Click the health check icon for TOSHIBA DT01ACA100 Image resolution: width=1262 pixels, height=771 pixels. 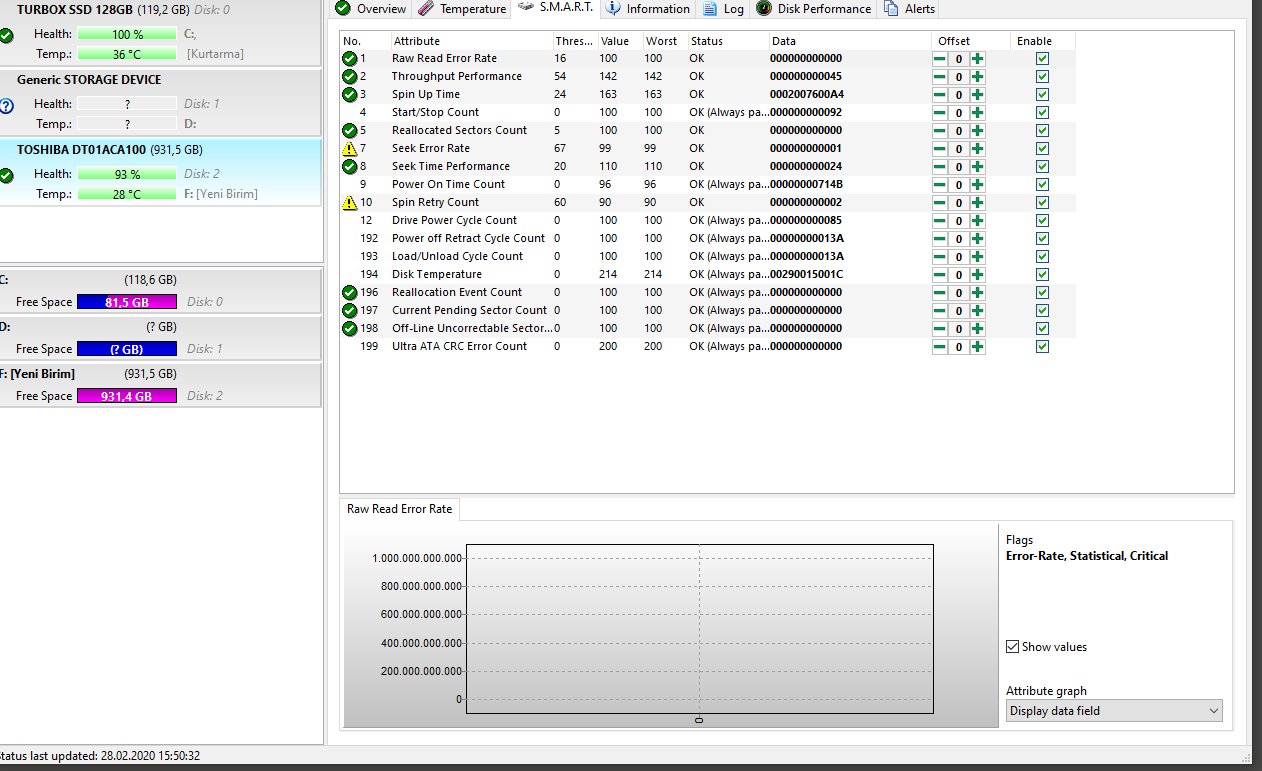(7, 175)
